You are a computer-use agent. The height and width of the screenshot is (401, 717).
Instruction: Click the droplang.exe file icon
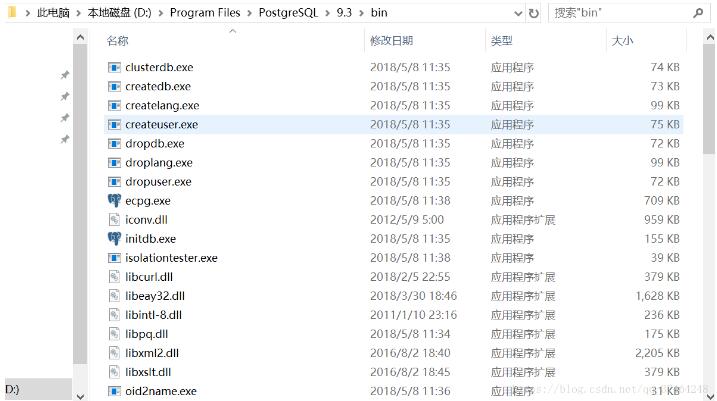click(114, 163)
